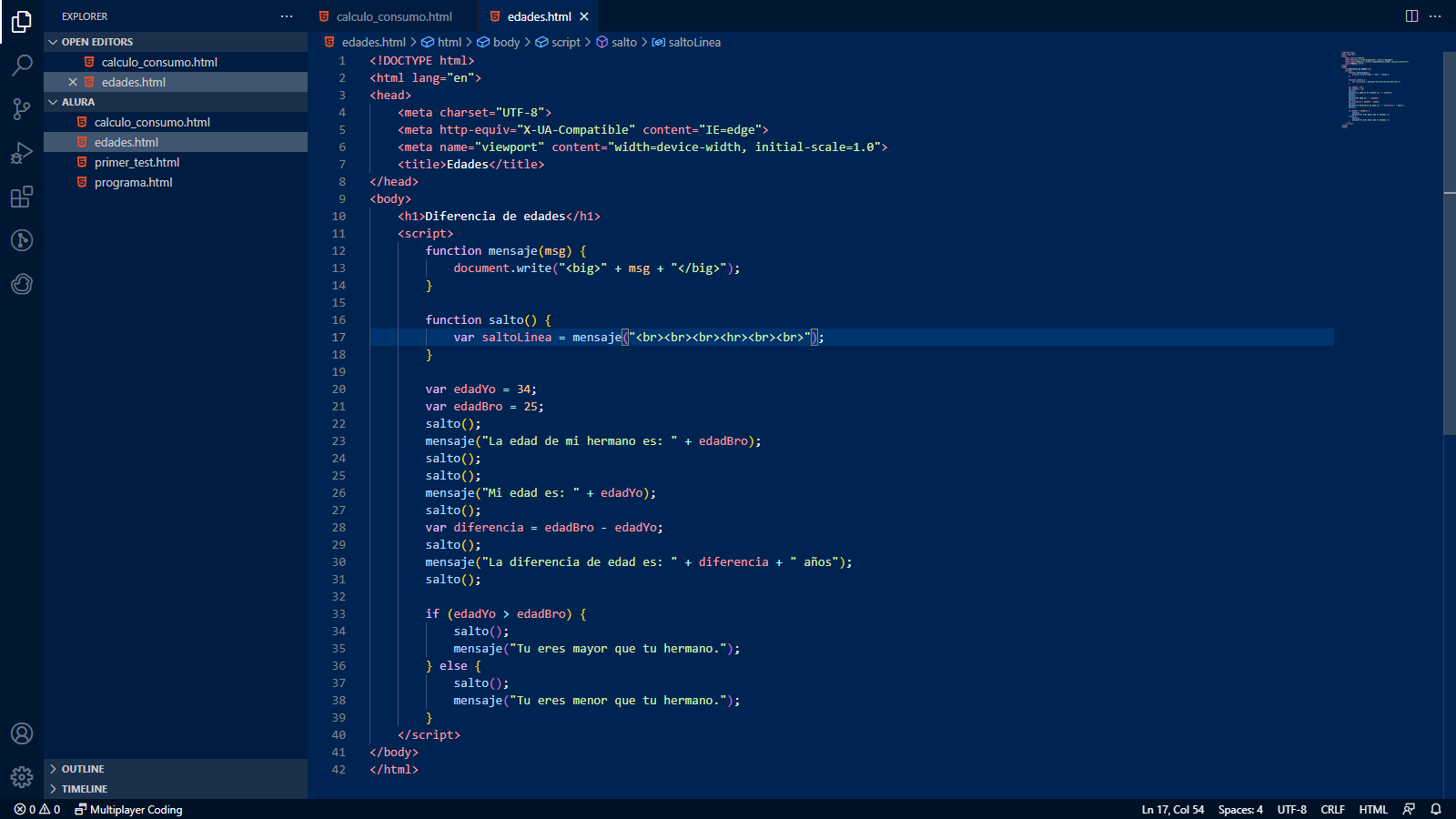Click the feedback icon in status bar

pyautogui.click(x=1409, y=809)
